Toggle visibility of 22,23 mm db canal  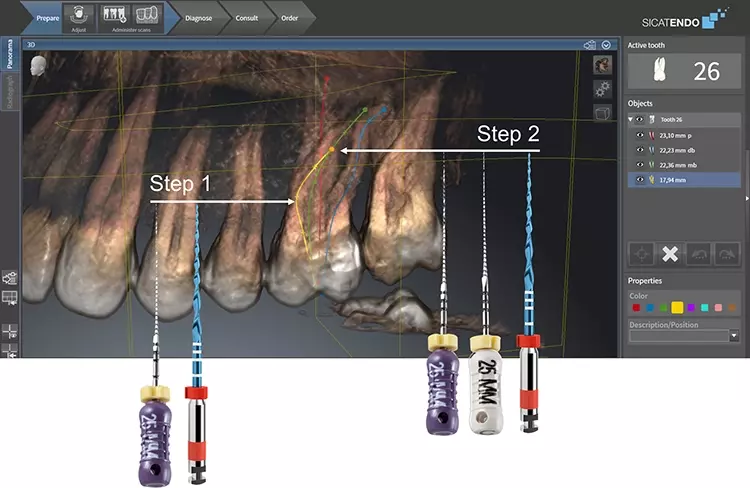click(640, 149)
